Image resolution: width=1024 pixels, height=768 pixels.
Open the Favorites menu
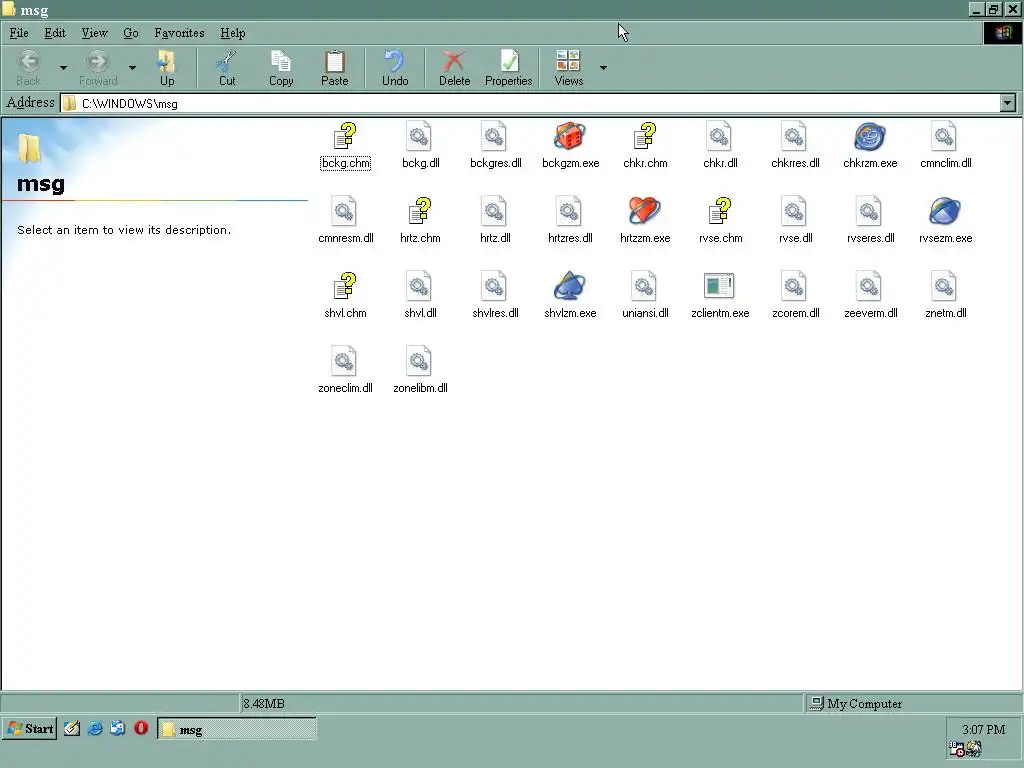pyautogui.click(x=179, y=33)
